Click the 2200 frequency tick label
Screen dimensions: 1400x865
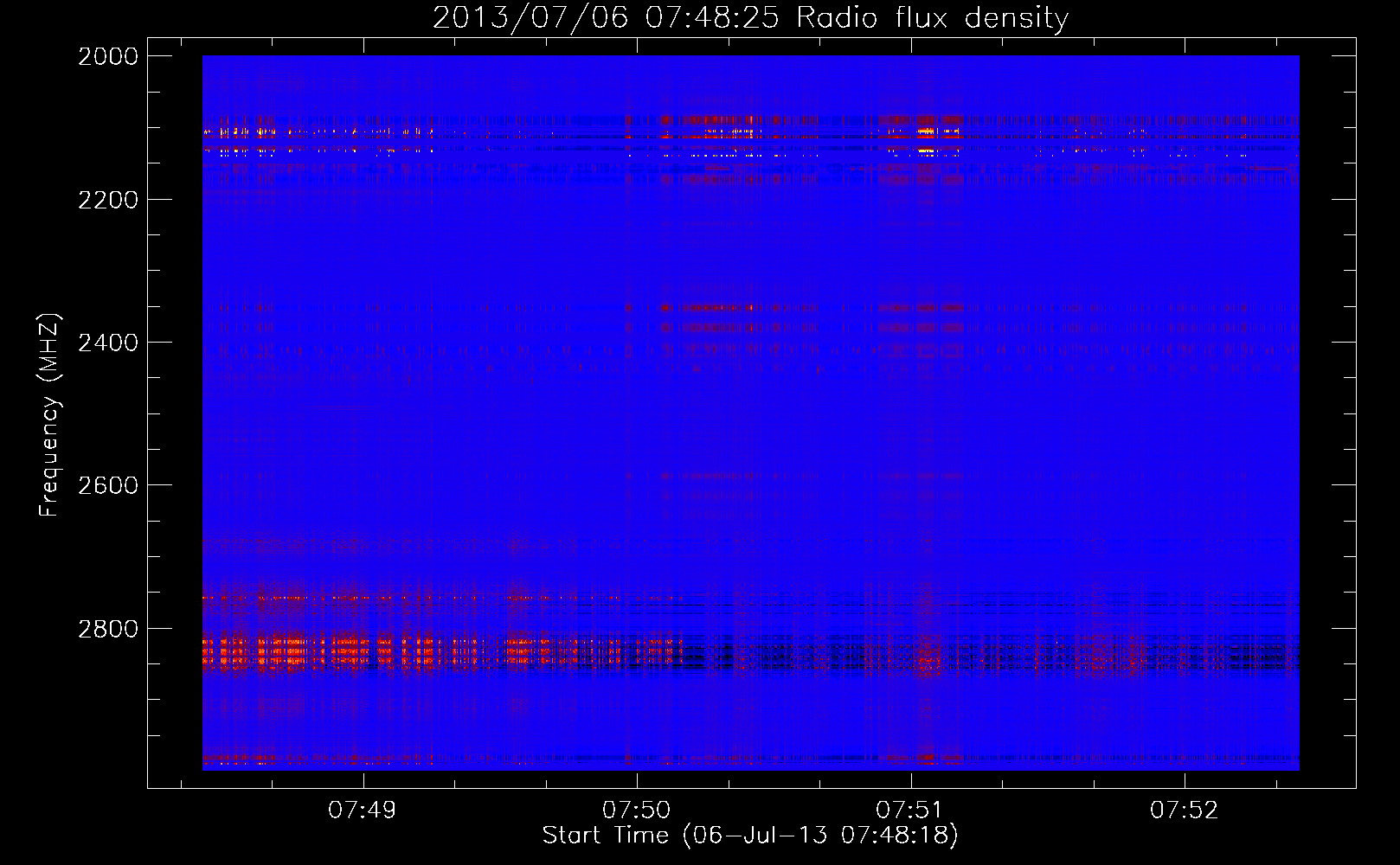pyautogui.click(x=108, y=200)
